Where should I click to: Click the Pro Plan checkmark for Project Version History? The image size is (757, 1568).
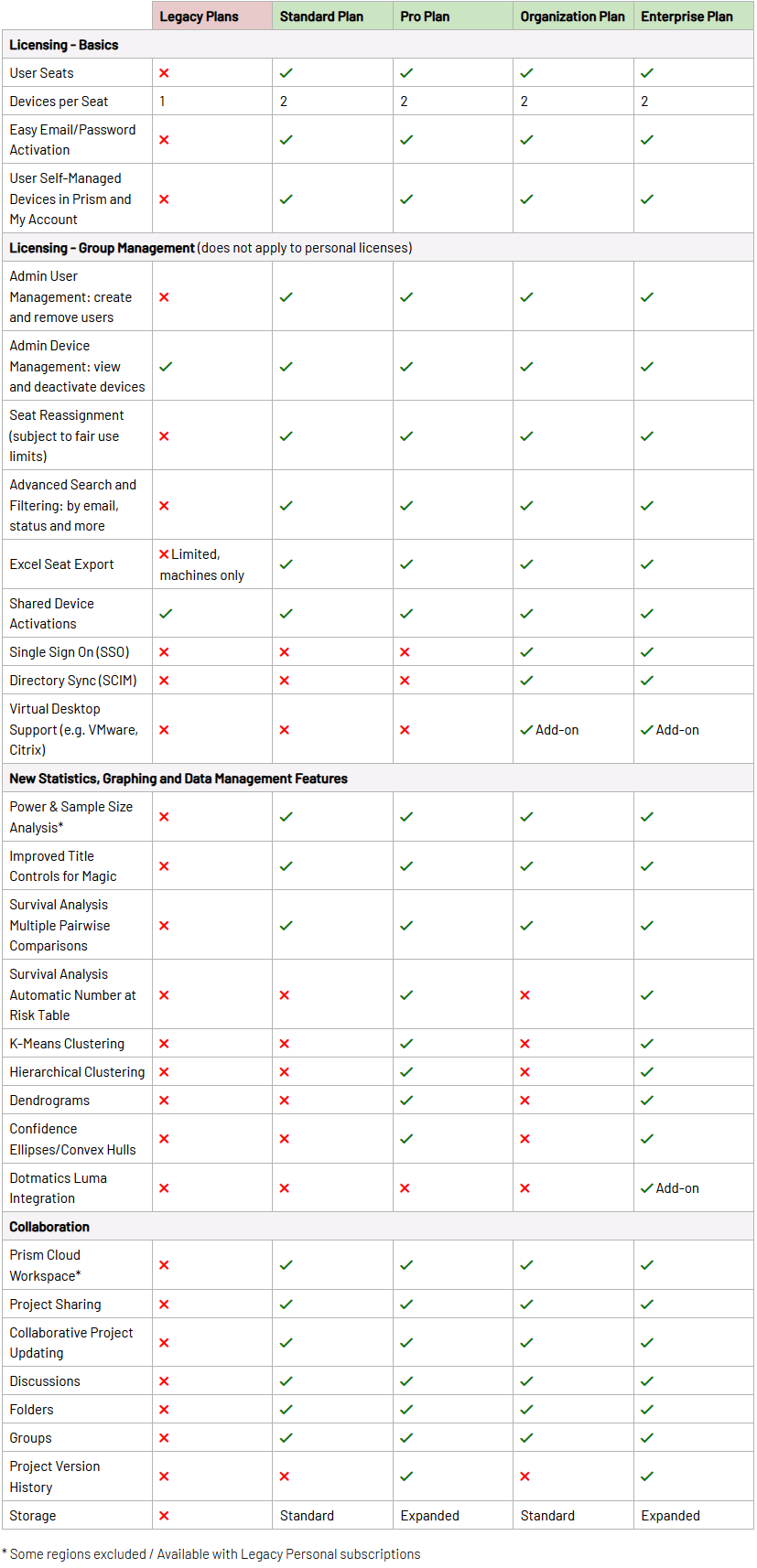(x=406, y=1477)
